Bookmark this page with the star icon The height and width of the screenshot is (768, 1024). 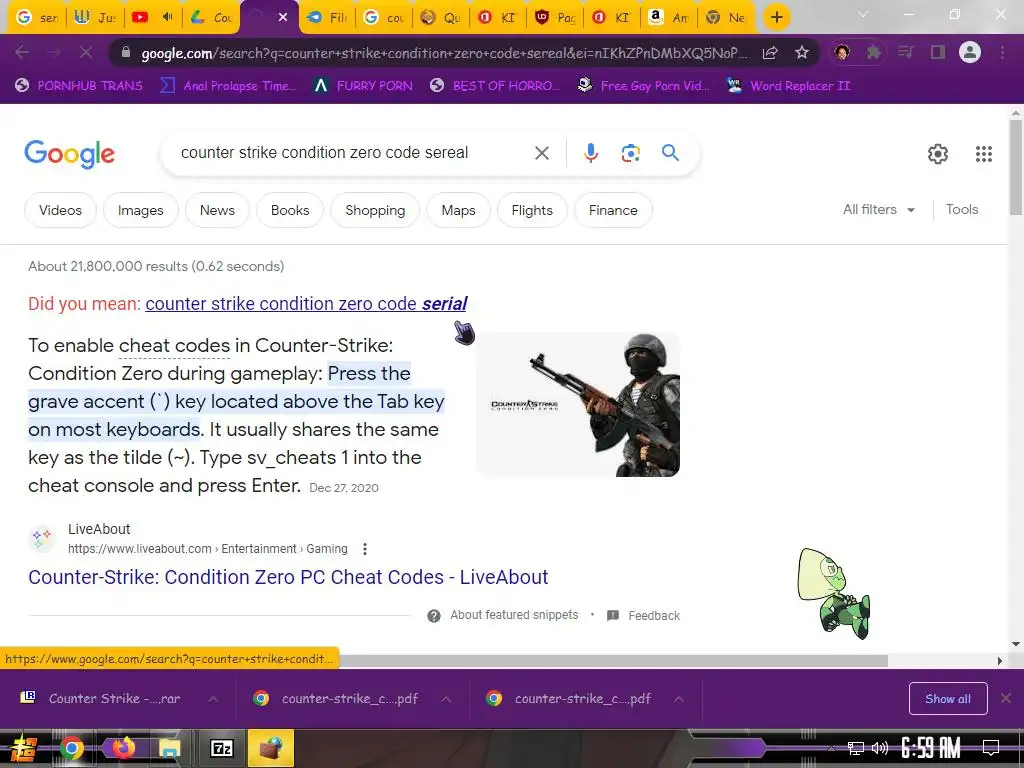802,52
